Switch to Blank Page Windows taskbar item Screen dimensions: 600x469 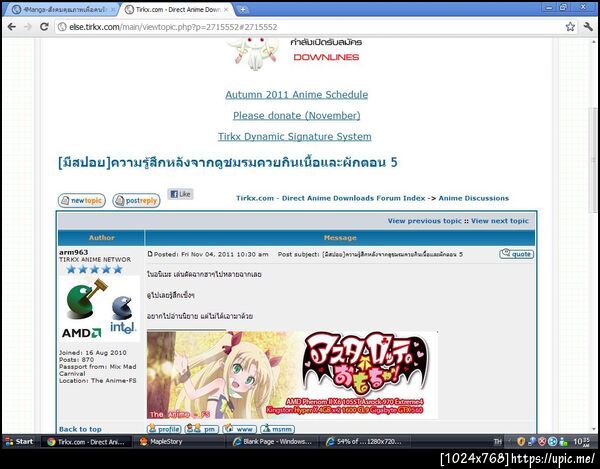tap(272, 442)
